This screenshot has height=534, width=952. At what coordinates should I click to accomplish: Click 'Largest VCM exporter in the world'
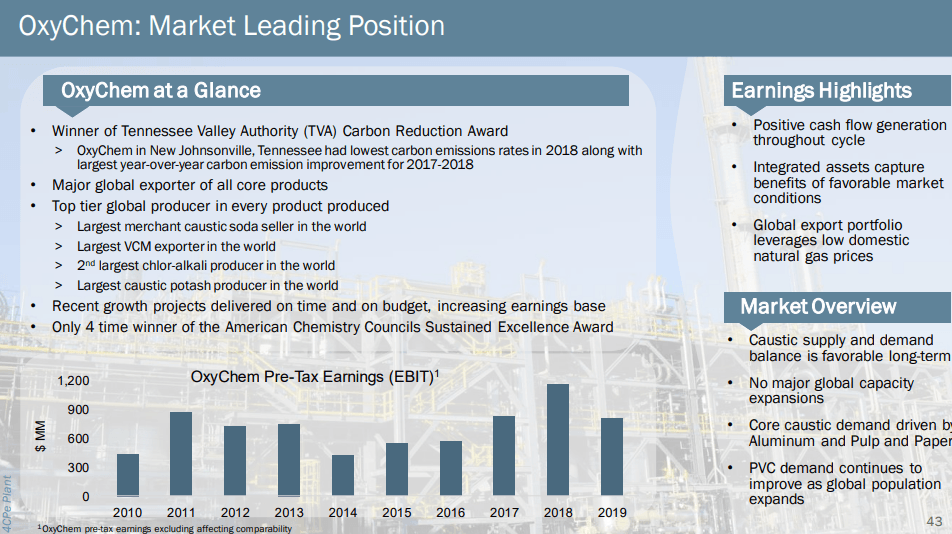coord(176,246)
